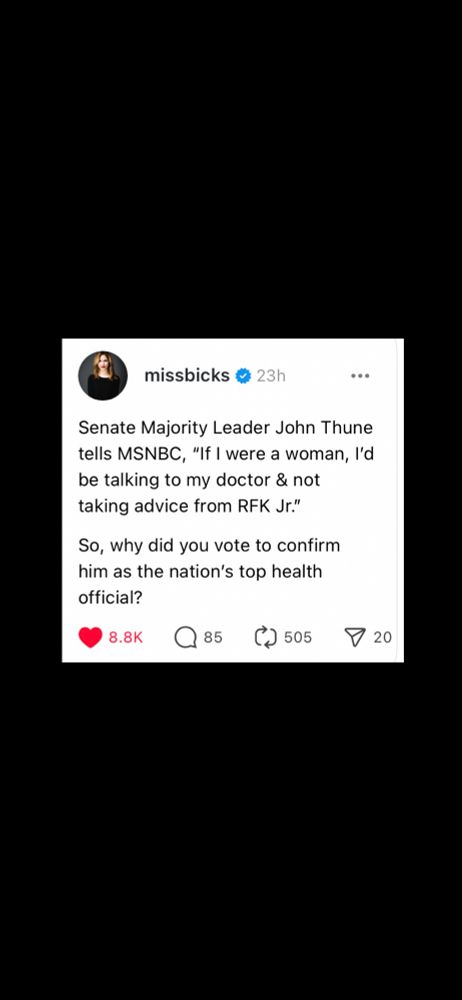462x1000 pixels.
Task: Repost using the circular arrows icon
Action: pyautogui.click(x=265, y=636)
